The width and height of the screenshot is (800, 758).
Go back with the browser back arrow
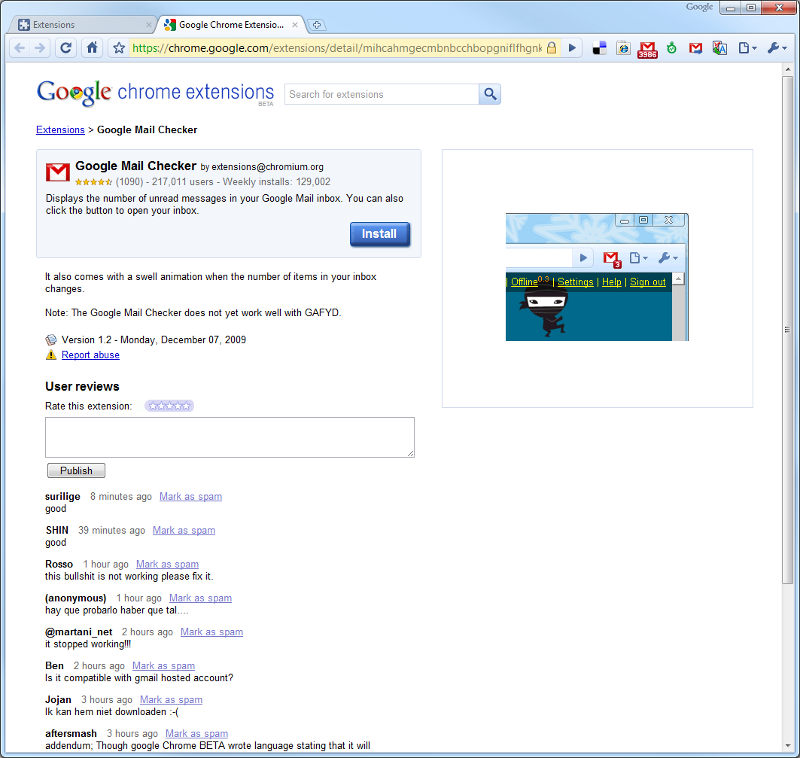coord(19,48)
